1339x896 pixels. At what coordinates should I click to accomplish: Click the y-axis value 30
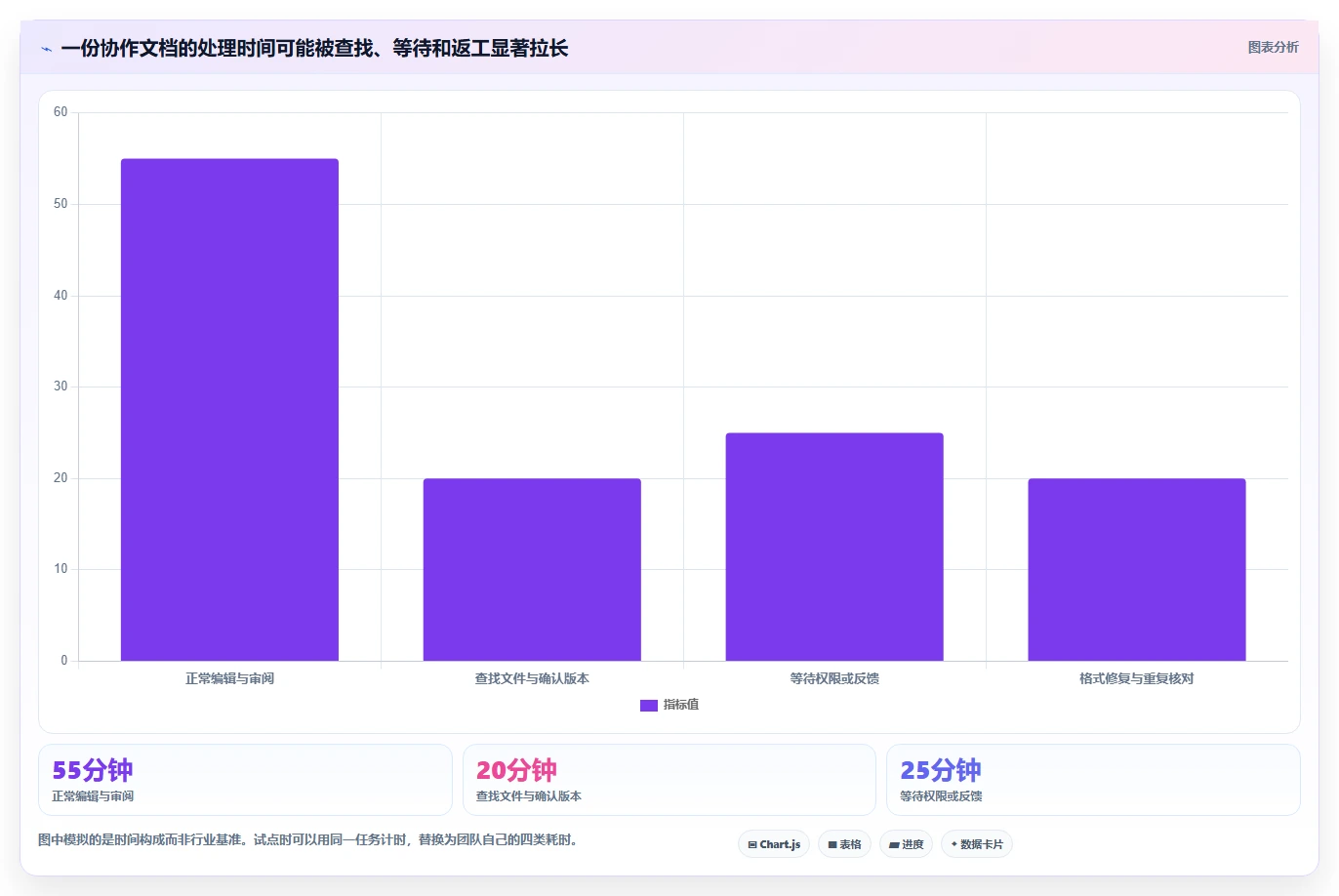click(x=61, y=387)
